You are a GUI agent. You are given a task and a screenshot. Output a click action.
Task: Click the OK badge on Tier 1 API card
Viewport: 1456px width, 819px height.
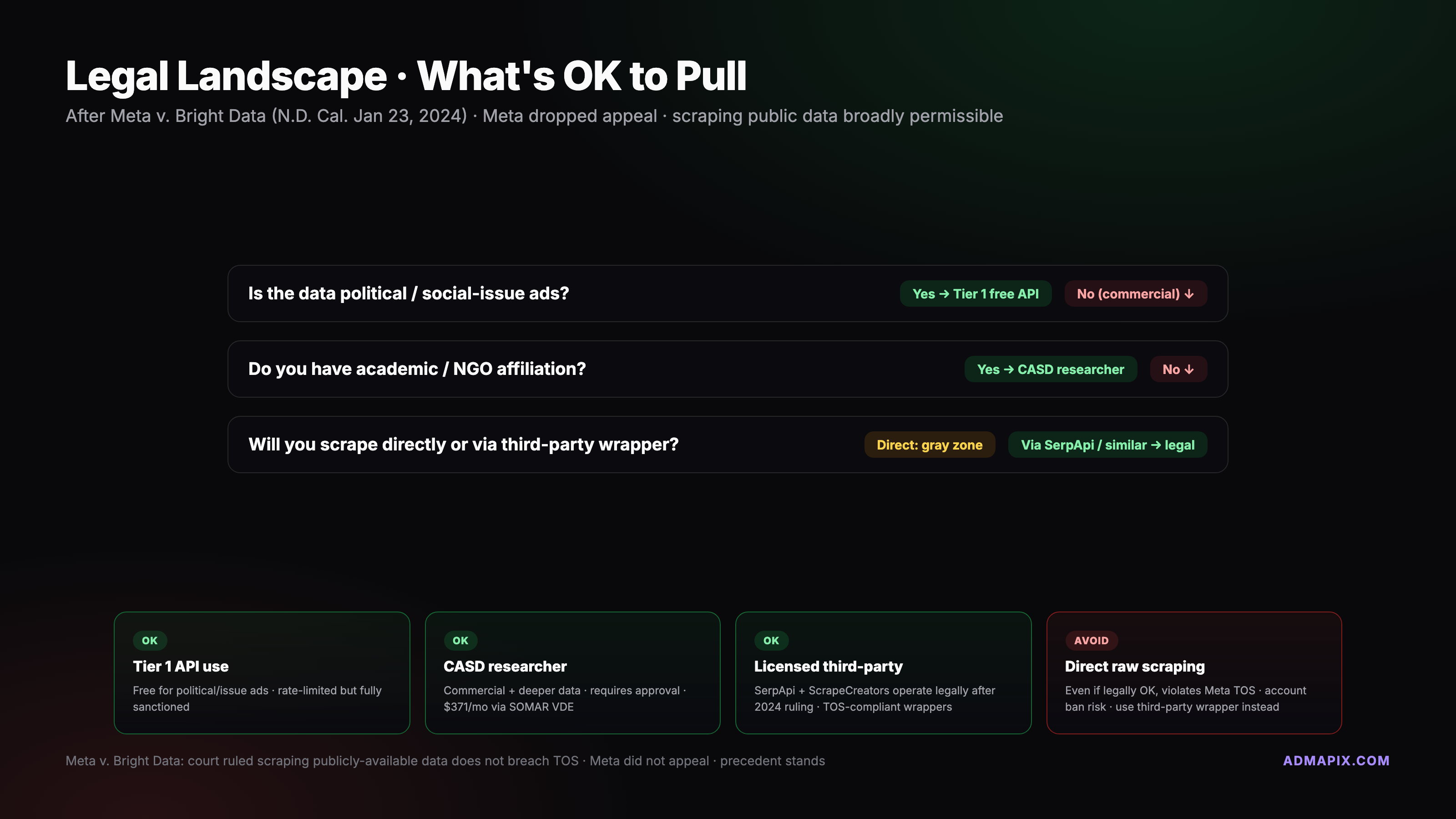point(150,640)
